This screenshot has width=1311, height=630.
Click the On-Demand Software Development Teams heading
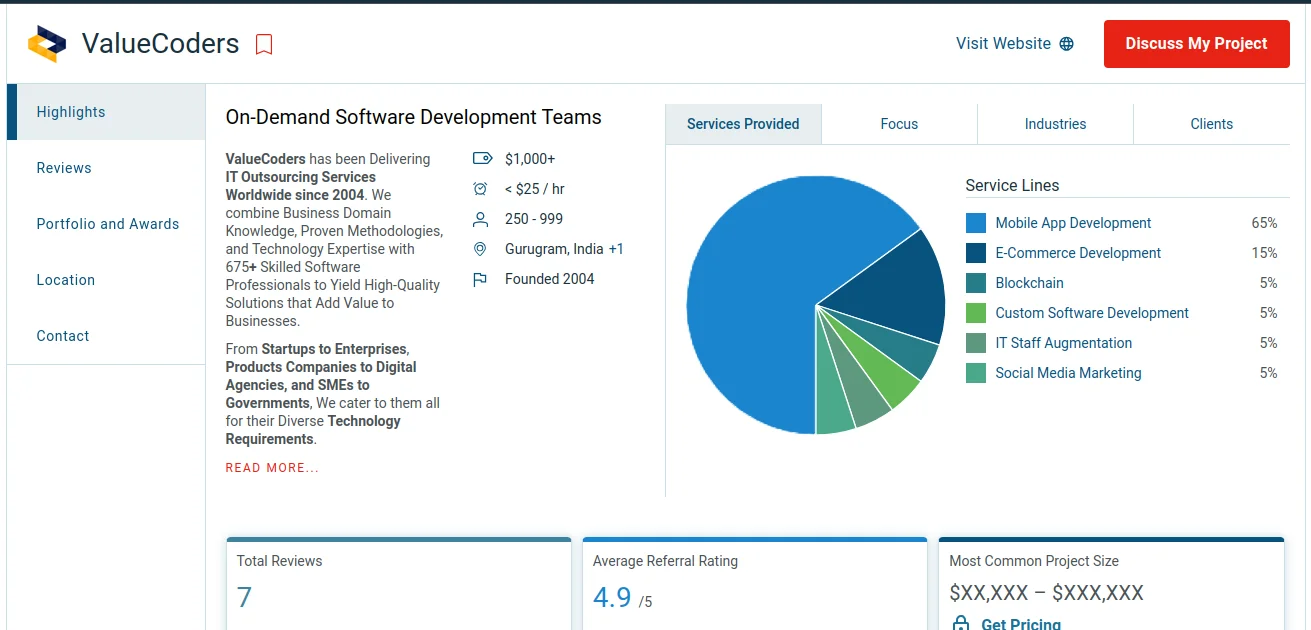click(x=414, y=117)
